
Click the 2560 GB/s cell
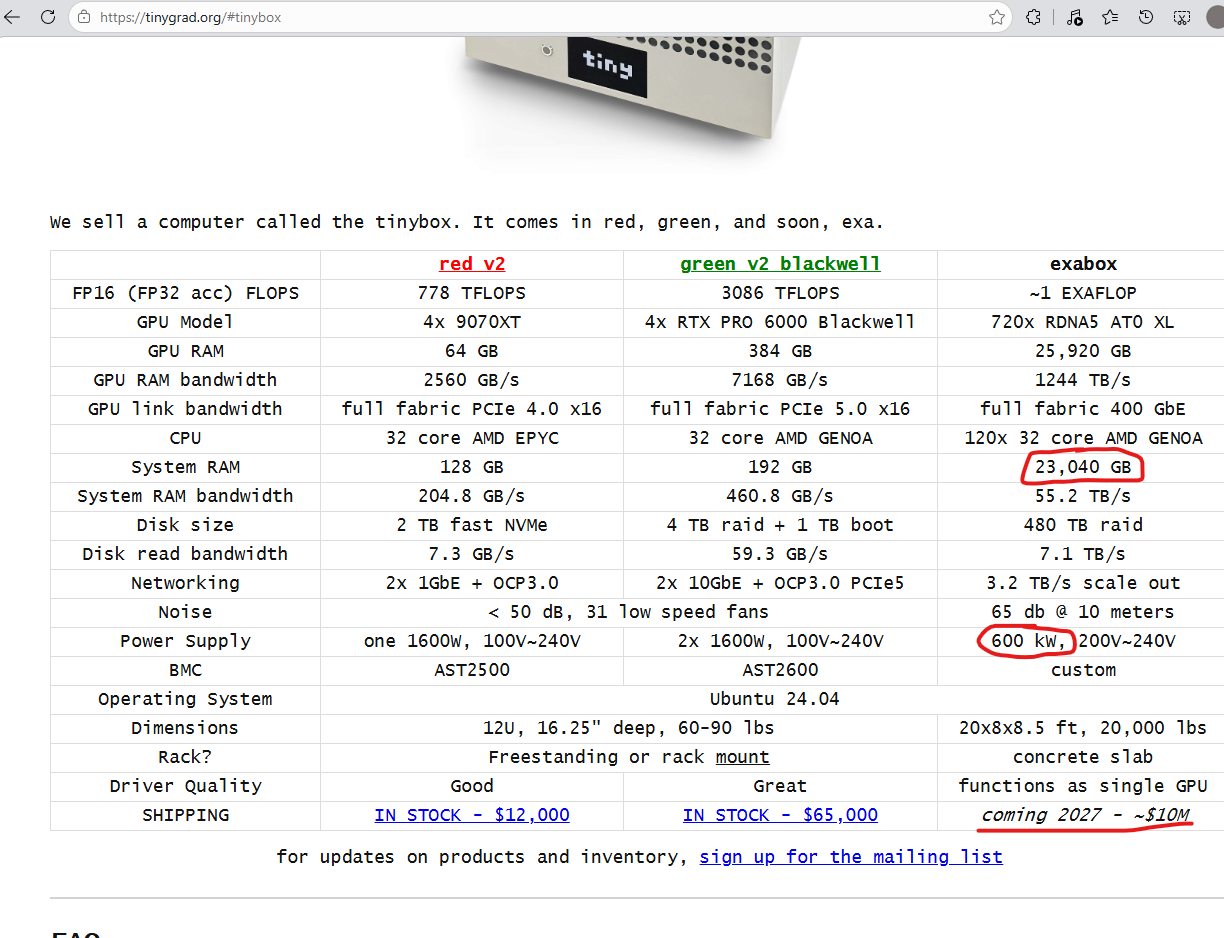(472, 380)
